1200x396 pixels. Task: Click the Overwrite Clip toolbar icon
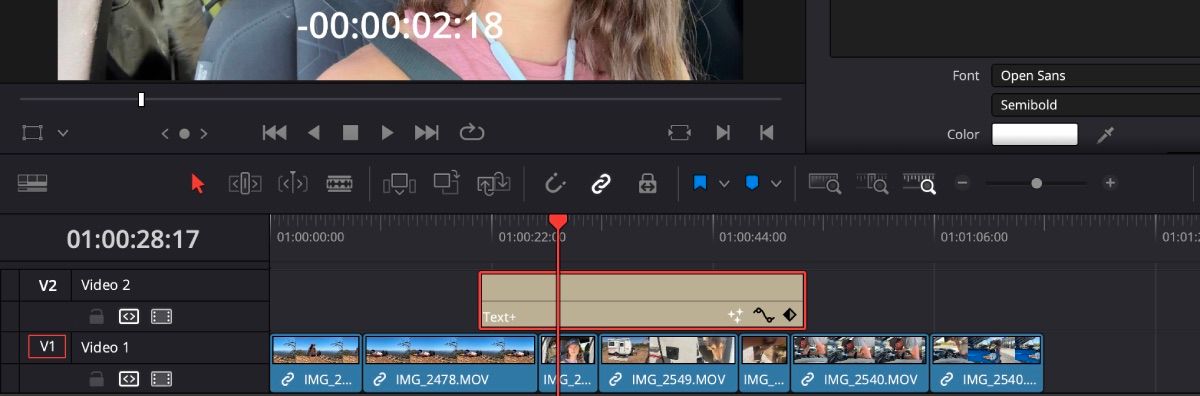click(446, 182)
